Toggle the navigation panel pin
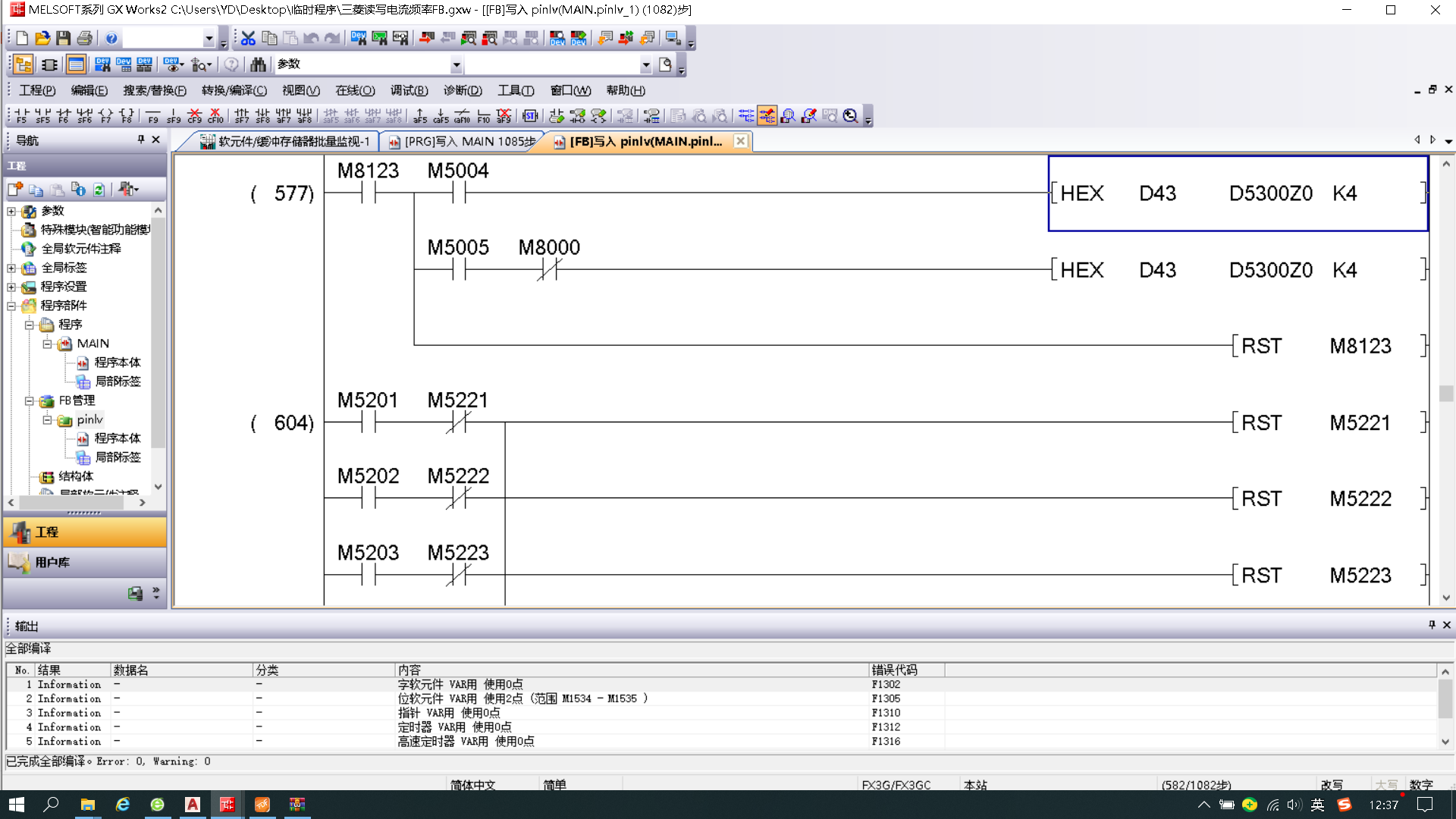The height and width of the screenshot is (819, 1456). click(x=141, y=140)
